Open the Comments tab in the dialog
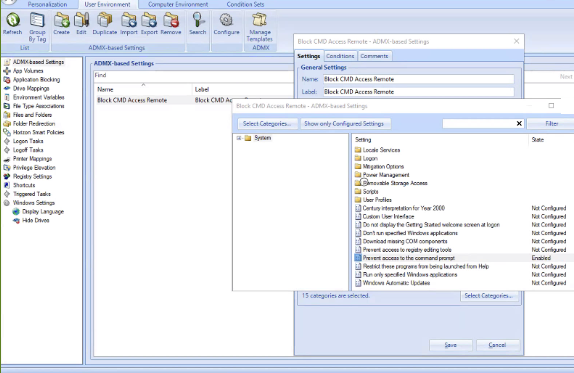The width and height of the screenshot is (574, 373). 374,56
